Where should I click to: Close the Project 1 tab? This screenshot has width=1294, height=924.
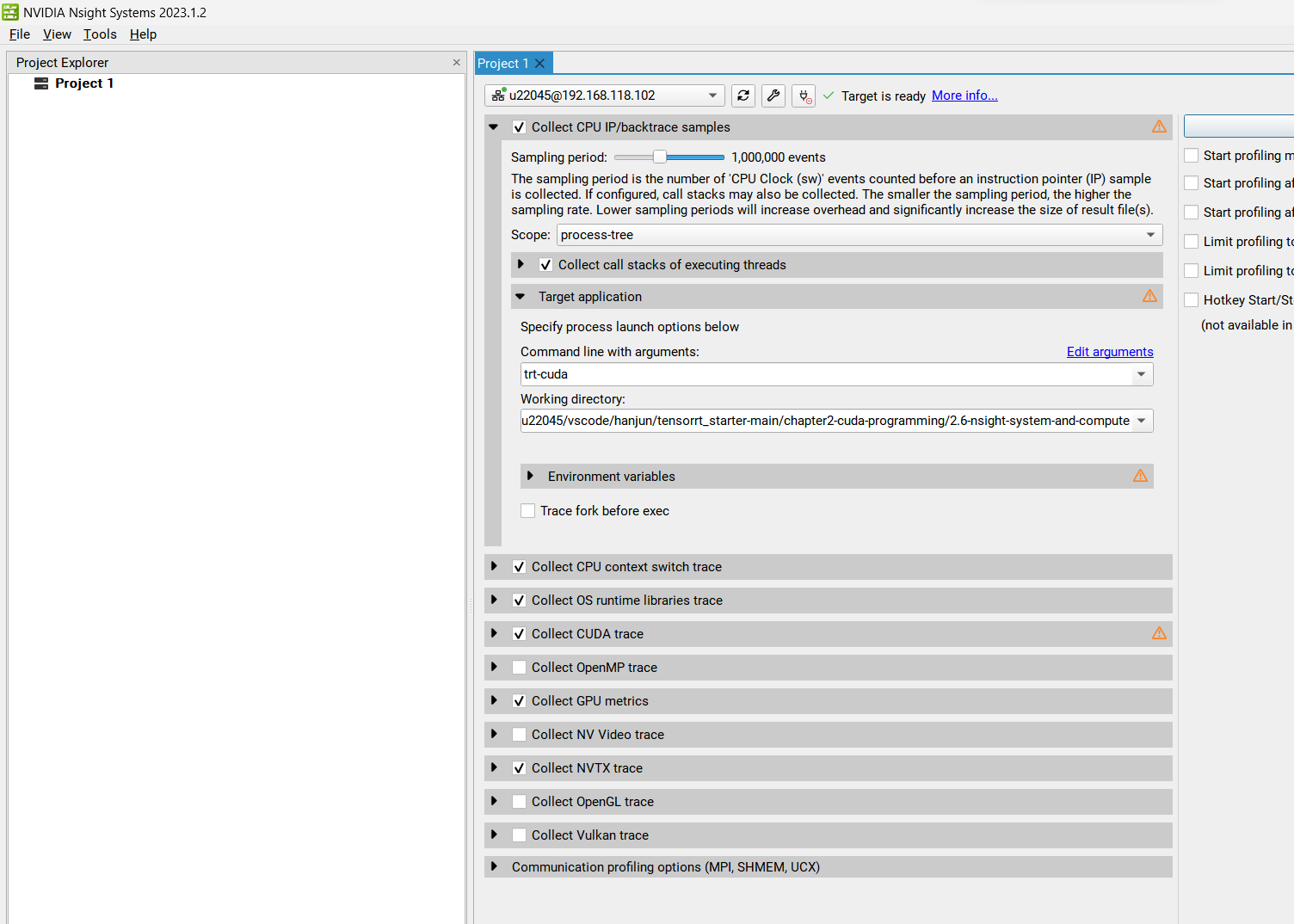[x=539, y=64]
